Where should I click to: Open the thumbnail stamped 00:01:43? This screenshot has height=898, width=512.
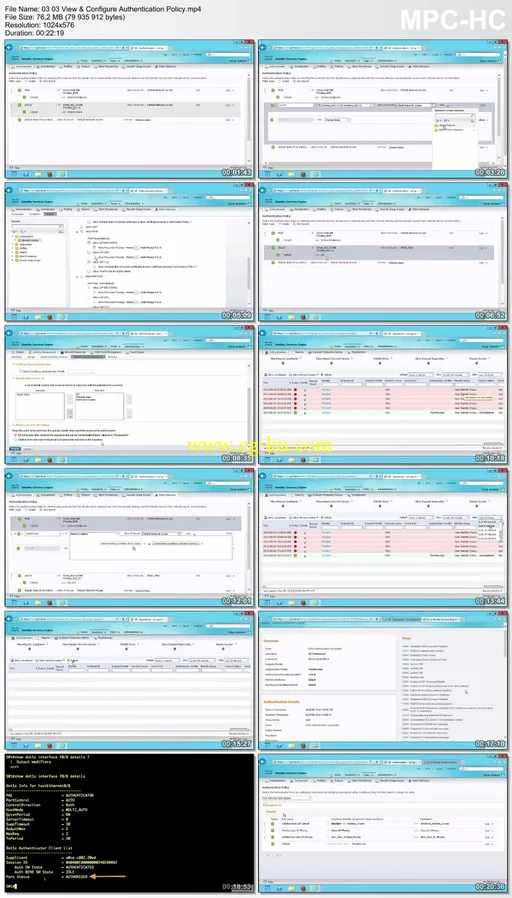(129, 109)
